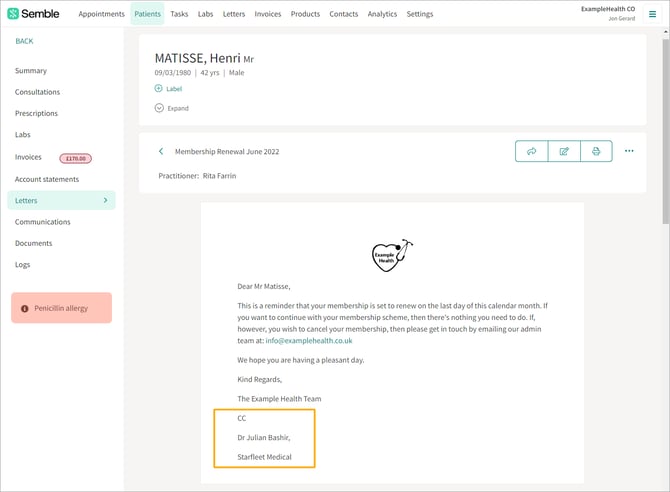Image resolution: width=670 pixels, height=492 pixels.
Task: Click the back arrow beside Membership Renewal
Action: point(161,152)
